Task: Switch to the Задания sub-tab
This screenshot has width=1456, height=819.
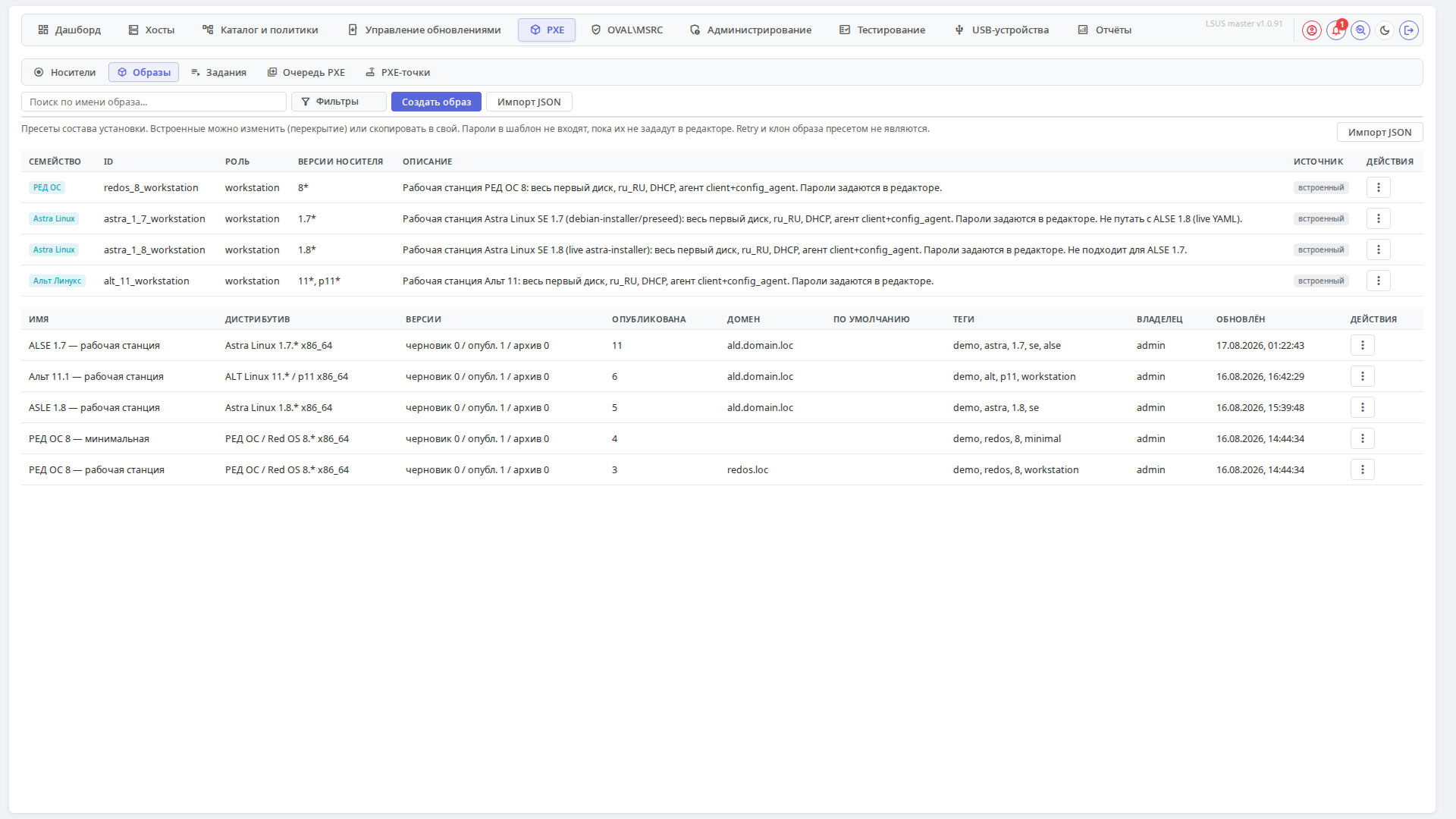Action: pos(218,73)
